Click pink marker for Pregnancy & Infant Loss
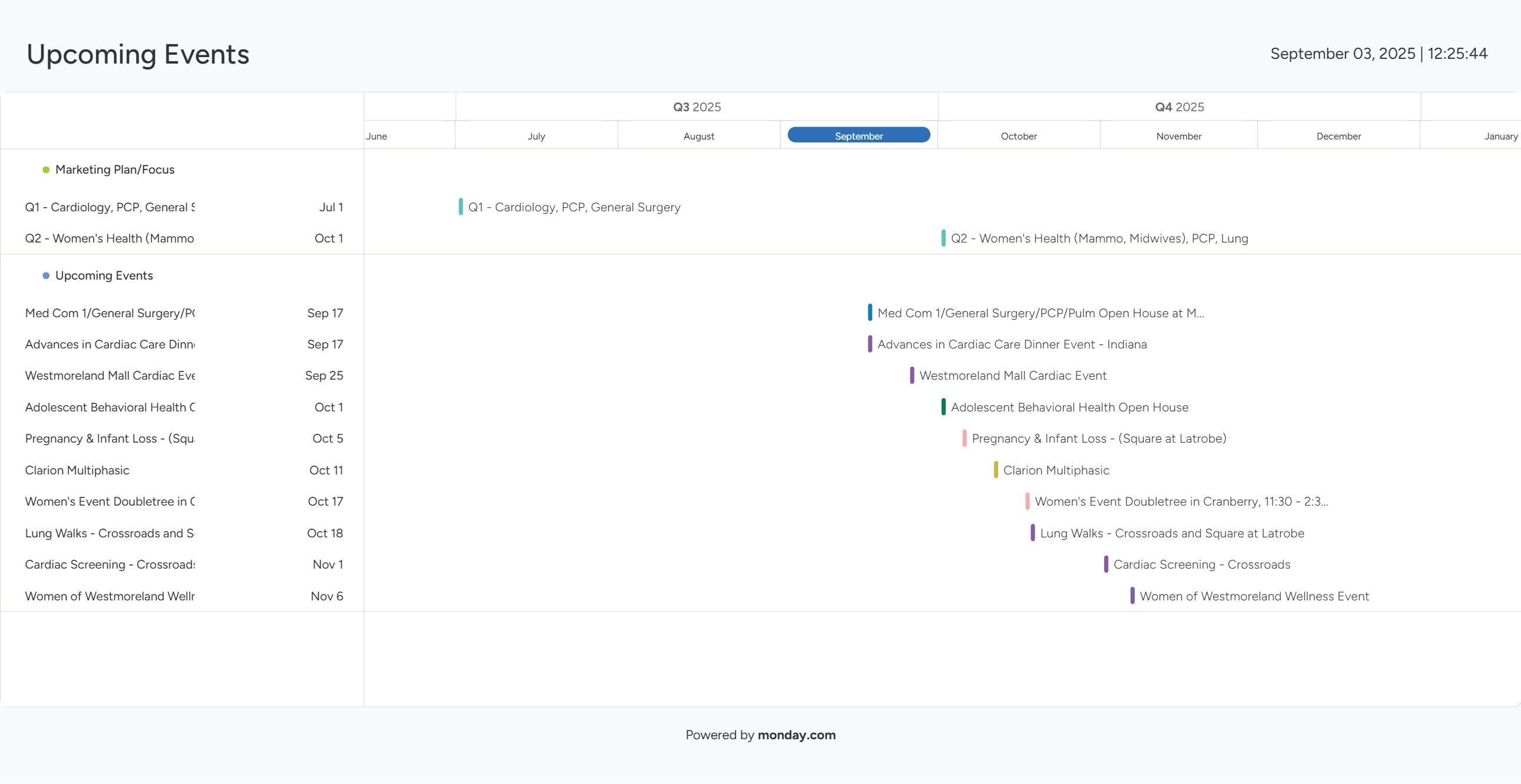Image resolution: width=1521 pixels, height=784 pixels. pyautogui.click(x=964, y=438)
